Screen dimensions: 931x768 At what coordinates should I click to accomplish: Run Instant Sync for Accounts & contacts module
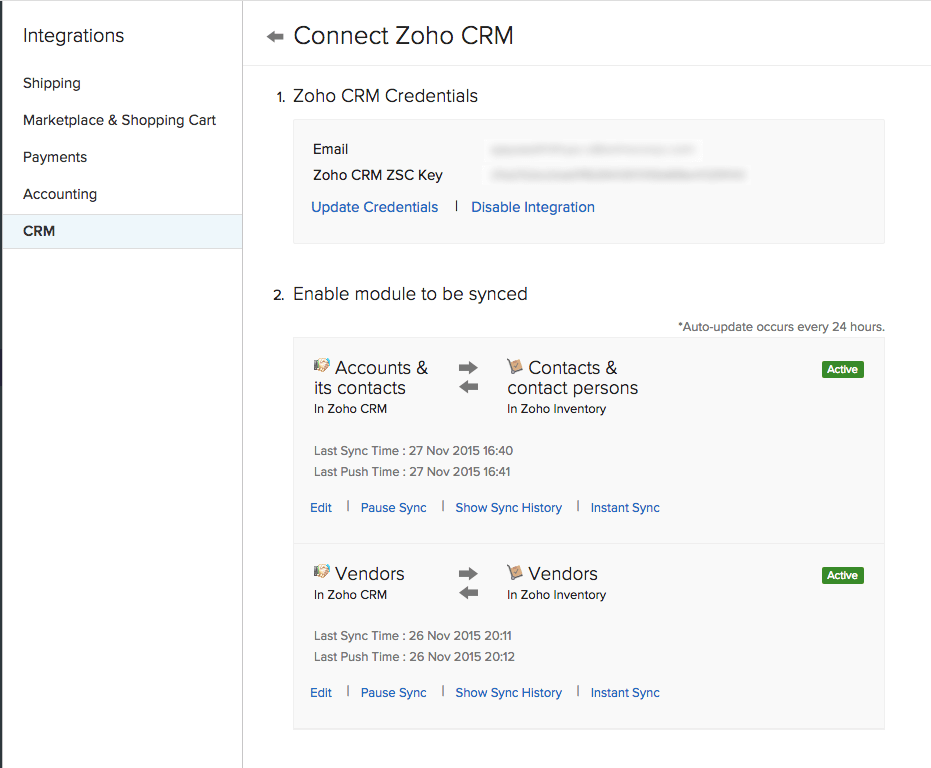(x=625, y=508)
